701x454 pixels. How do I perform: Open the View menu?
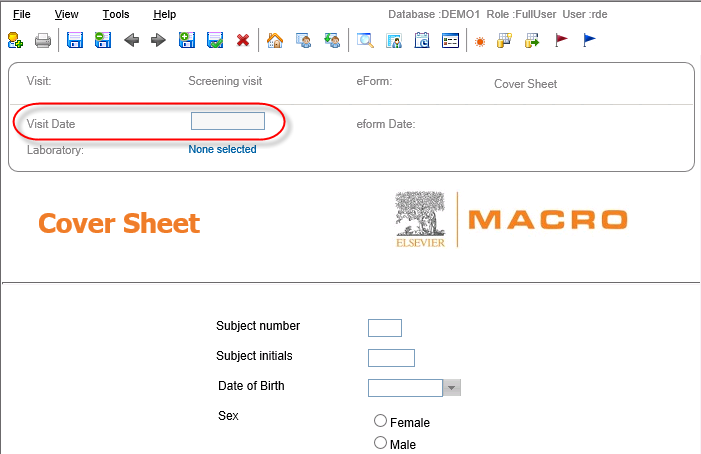(x=66, y=14)
